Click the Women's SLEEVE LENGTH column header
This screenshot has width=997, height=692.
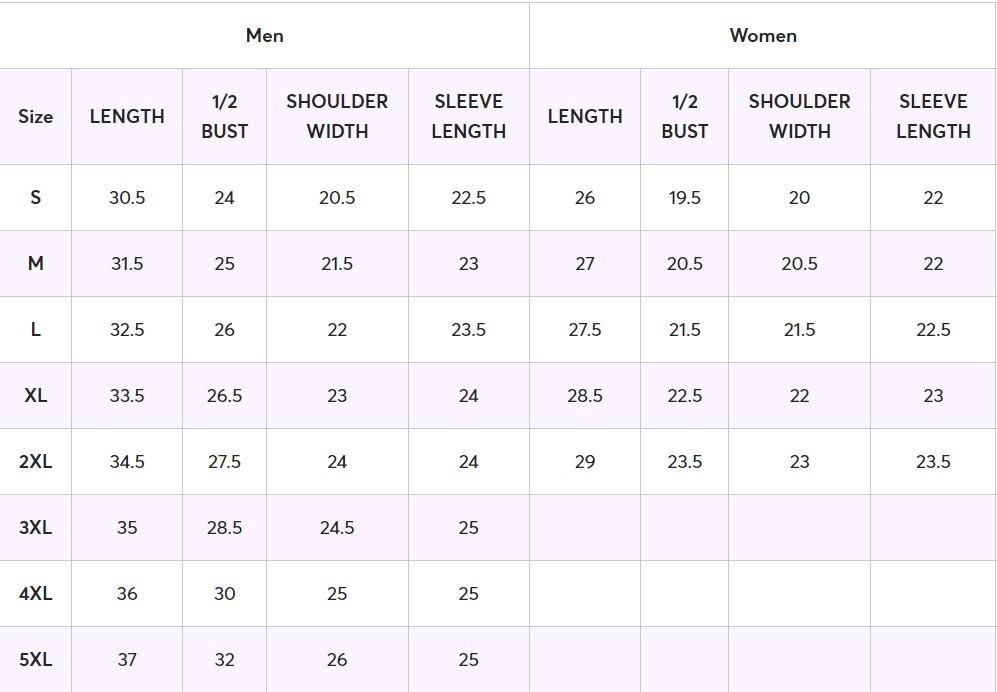click(x=933, y=116)
